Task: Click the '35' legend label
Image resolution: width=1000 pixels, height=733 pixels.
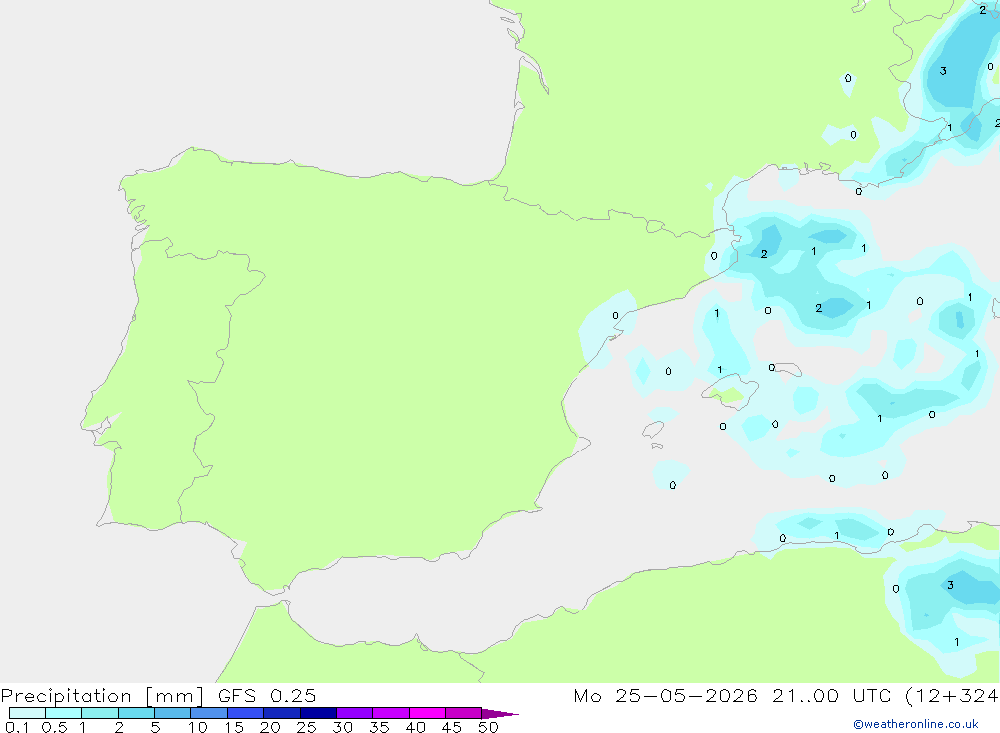Action: [x=379, y=727]
